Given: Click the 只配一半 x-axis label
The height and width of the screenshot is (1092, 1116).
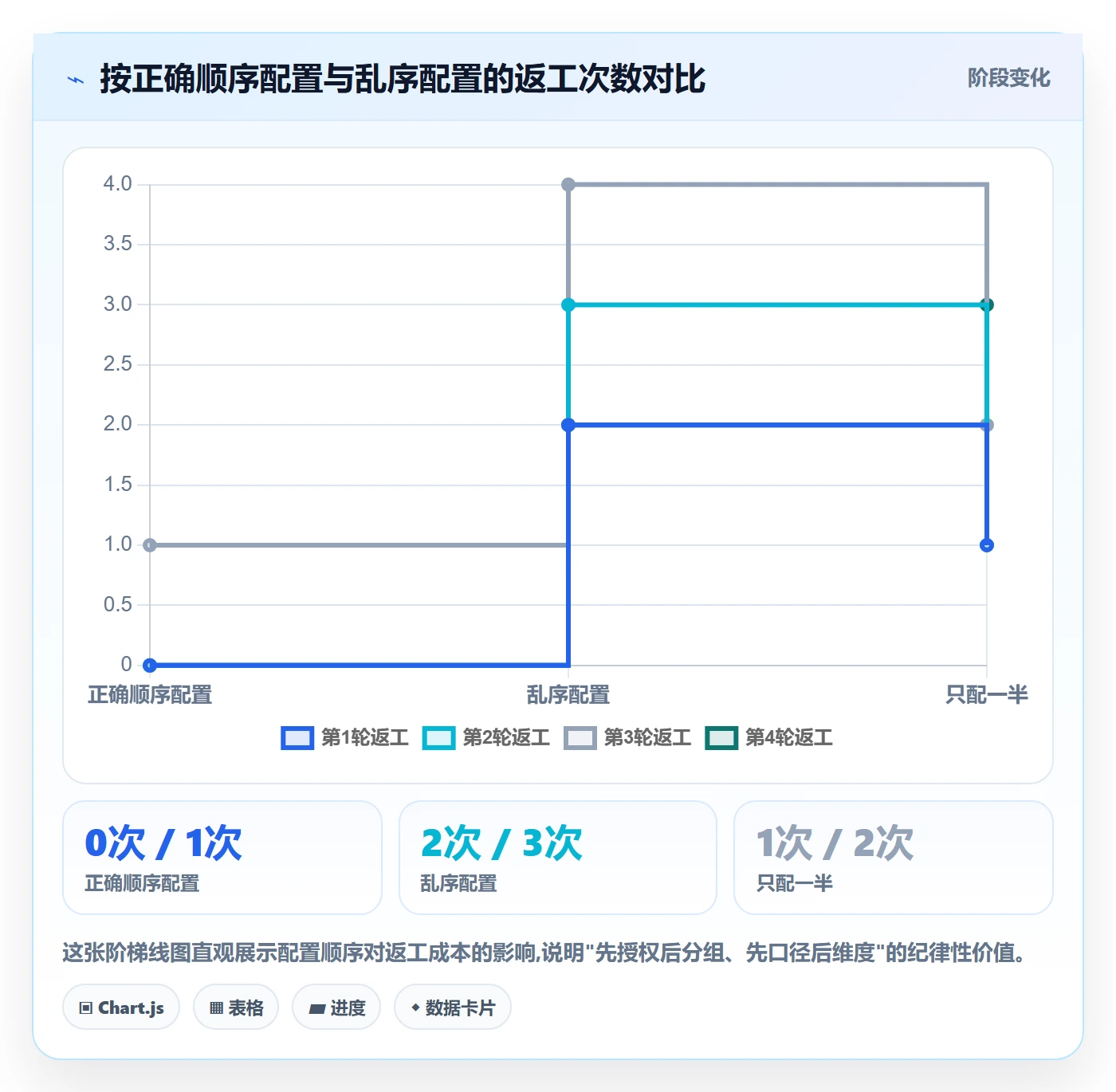Looking at the screenshot, I should point(987,695).
